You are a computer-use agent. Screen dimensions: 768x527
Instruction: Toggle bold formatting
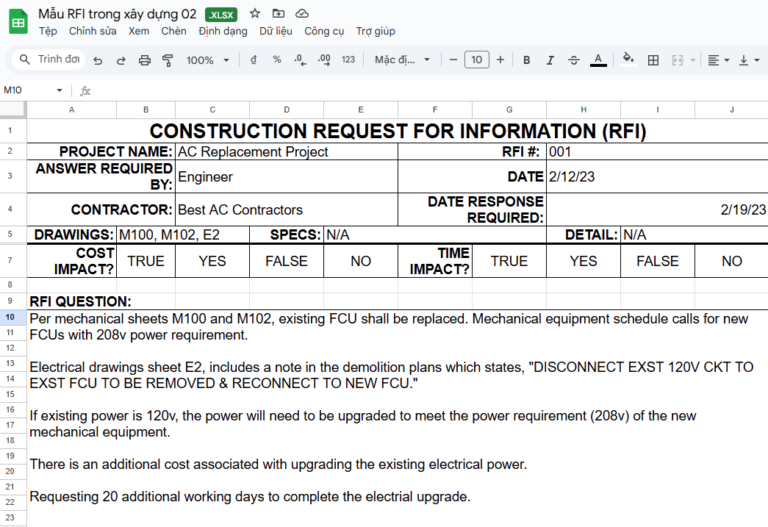pos(527,60)
